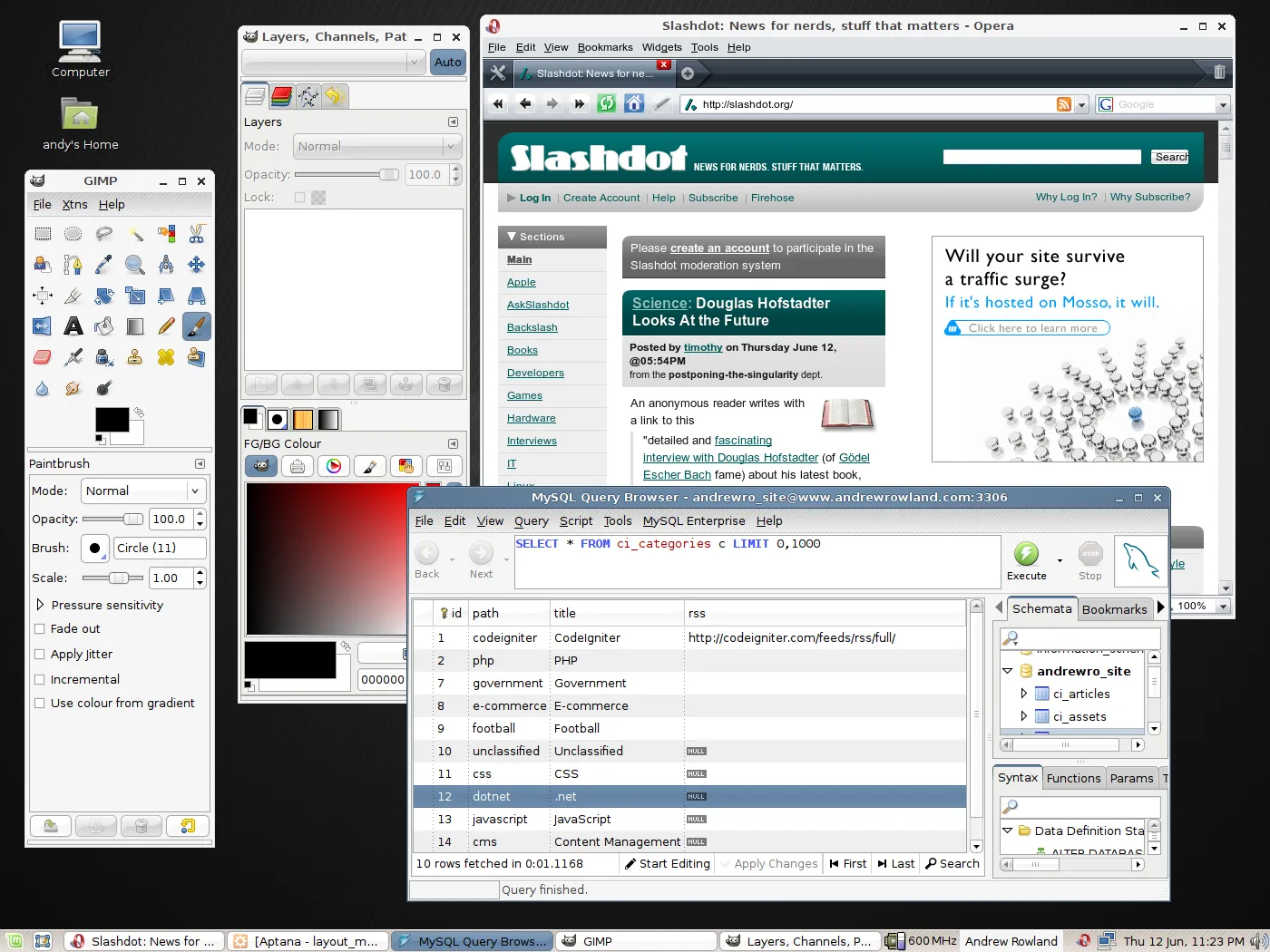This screenshot has width=1270, height=952.
Task: Switch to Bookmarks tab in Query Browser
Action: click(x=1115, y=609)
